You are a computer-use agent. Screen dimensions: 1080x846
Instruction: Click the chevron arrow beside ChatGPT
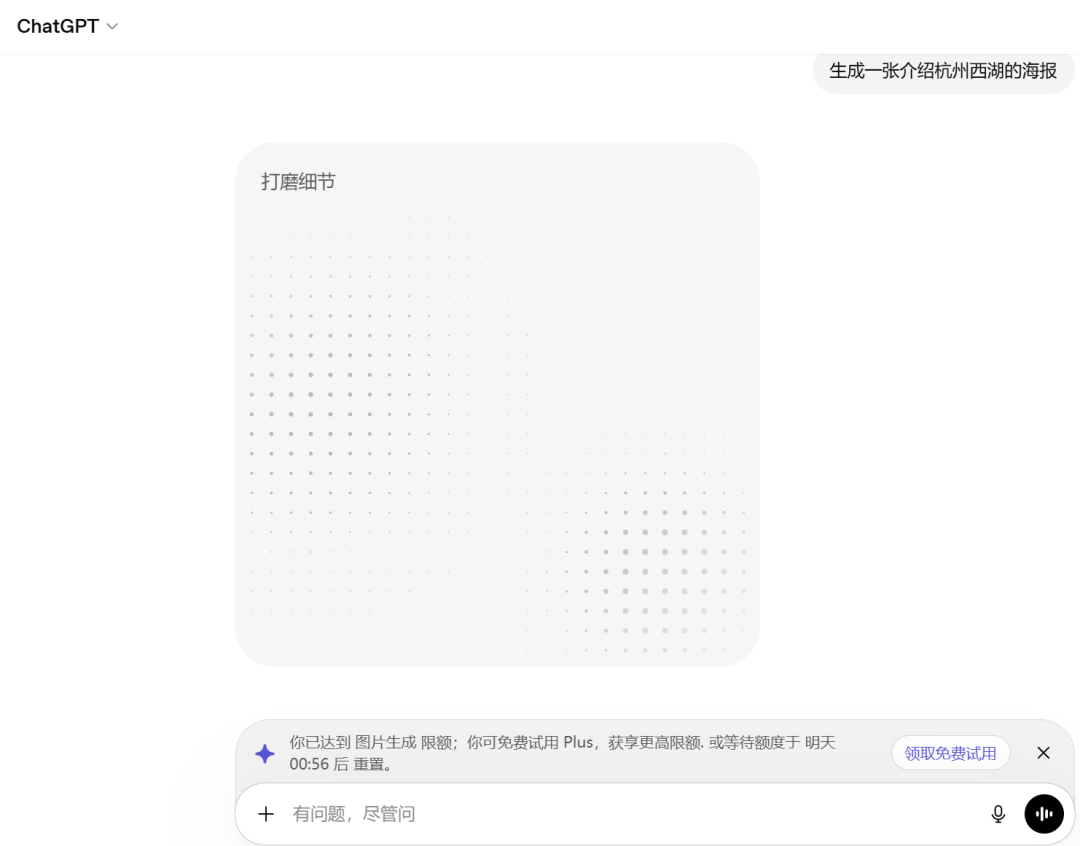click(112, 27)
